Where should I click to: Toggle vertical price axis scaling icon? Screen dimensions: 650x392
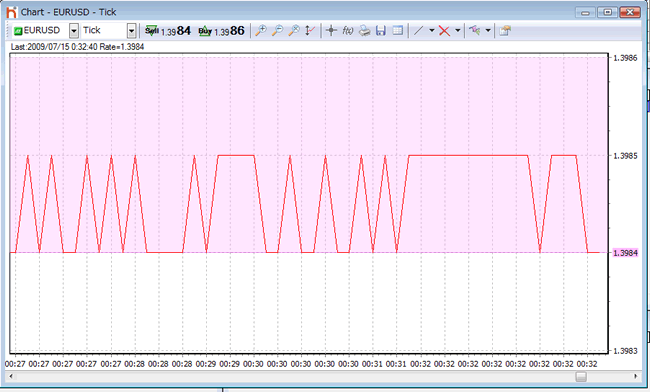310,30
